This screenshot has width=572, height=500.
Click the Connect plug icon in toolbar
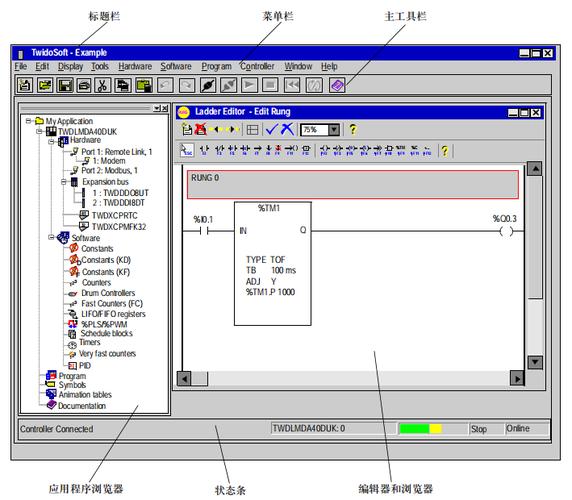pos(208,86)
